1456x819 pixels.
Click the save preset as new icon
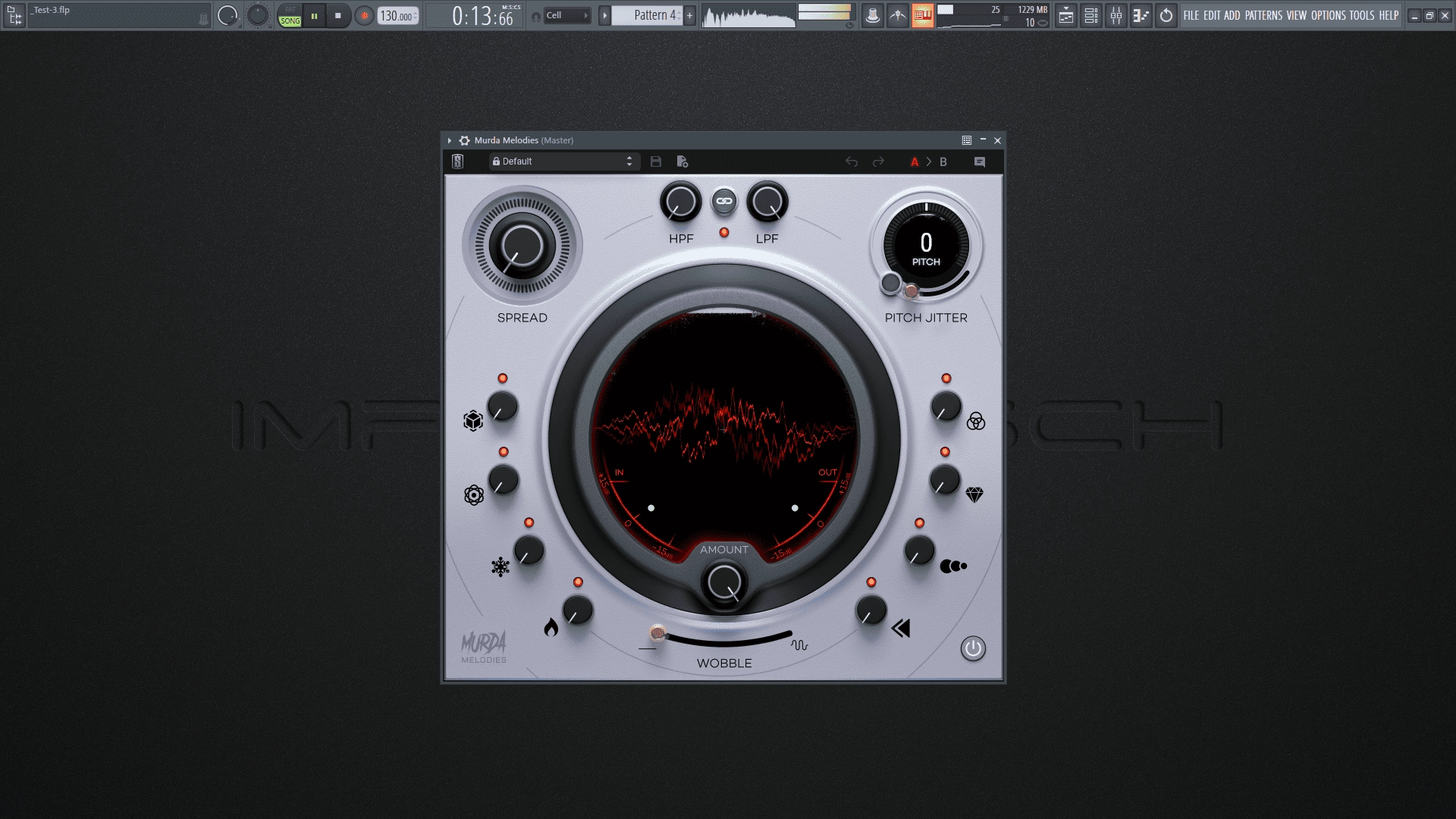[x=682, y=162]
